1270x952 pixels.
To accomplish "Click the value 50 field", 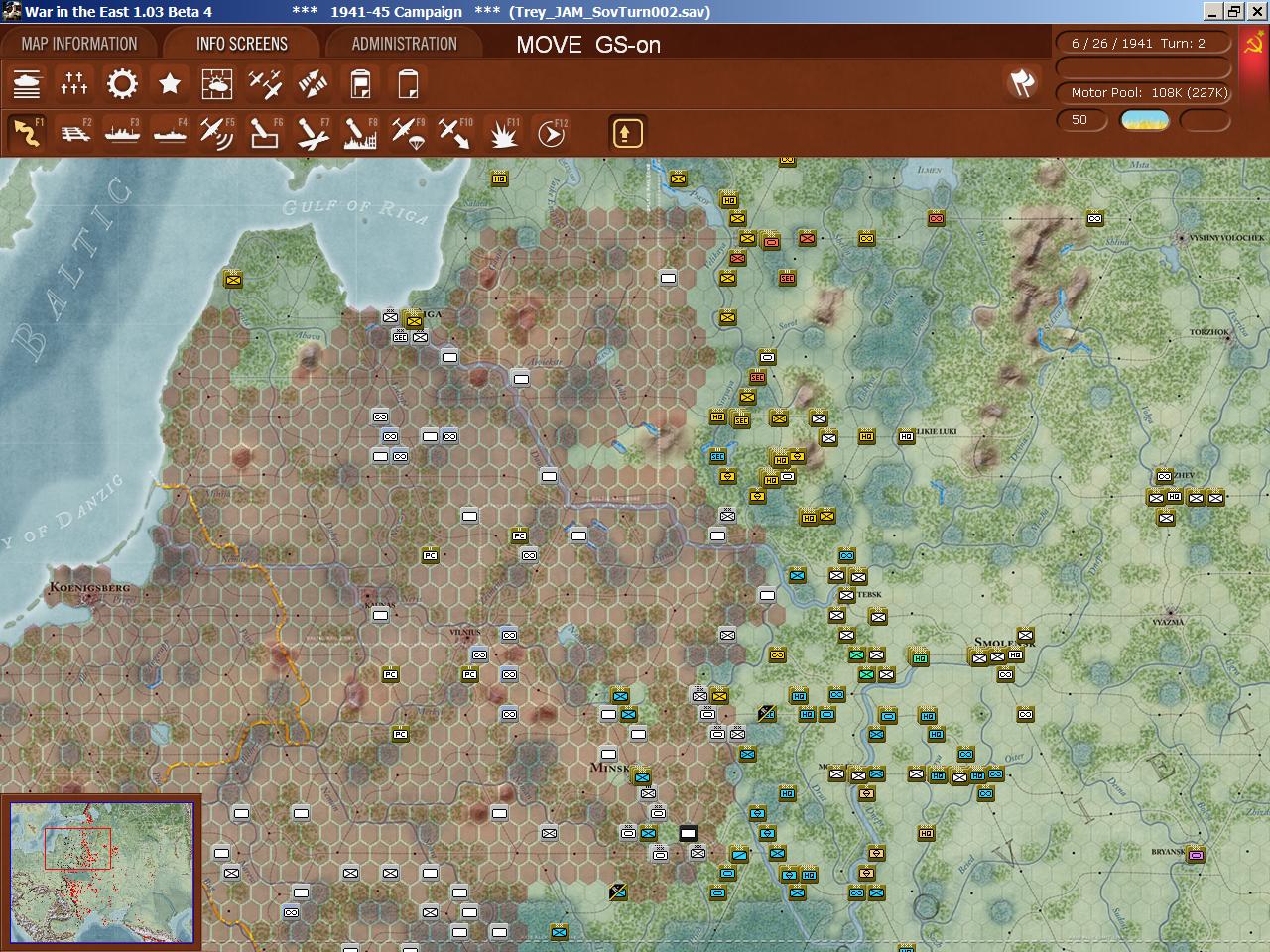I will (1080, 120).
